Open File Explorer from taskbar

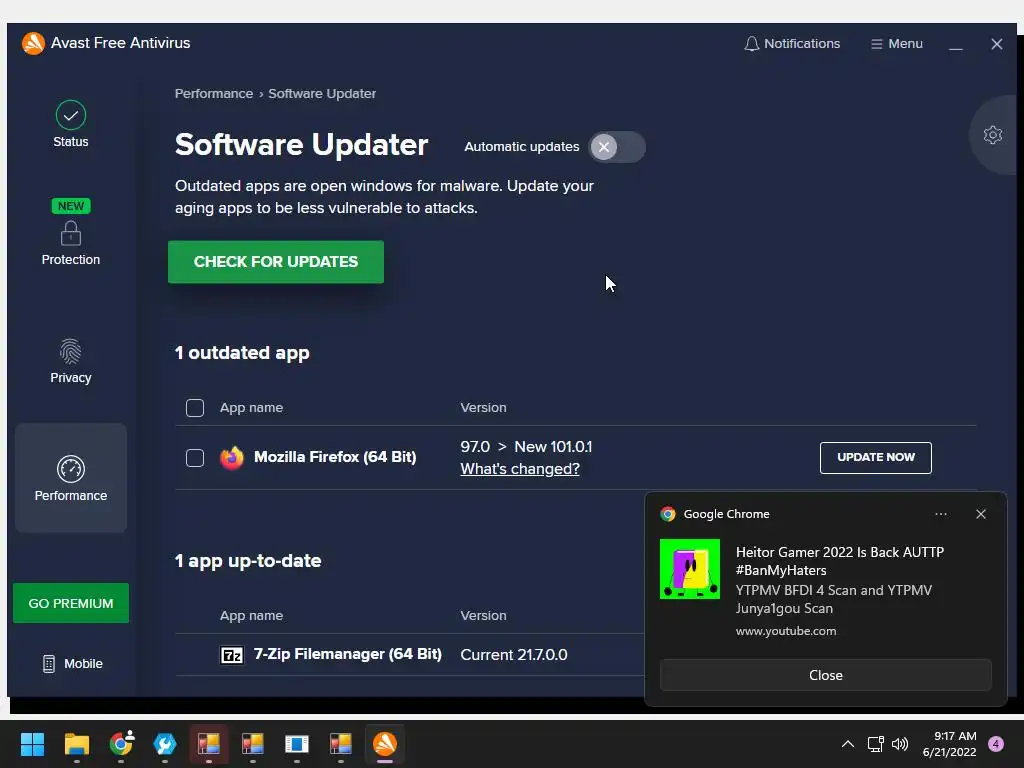76,744
